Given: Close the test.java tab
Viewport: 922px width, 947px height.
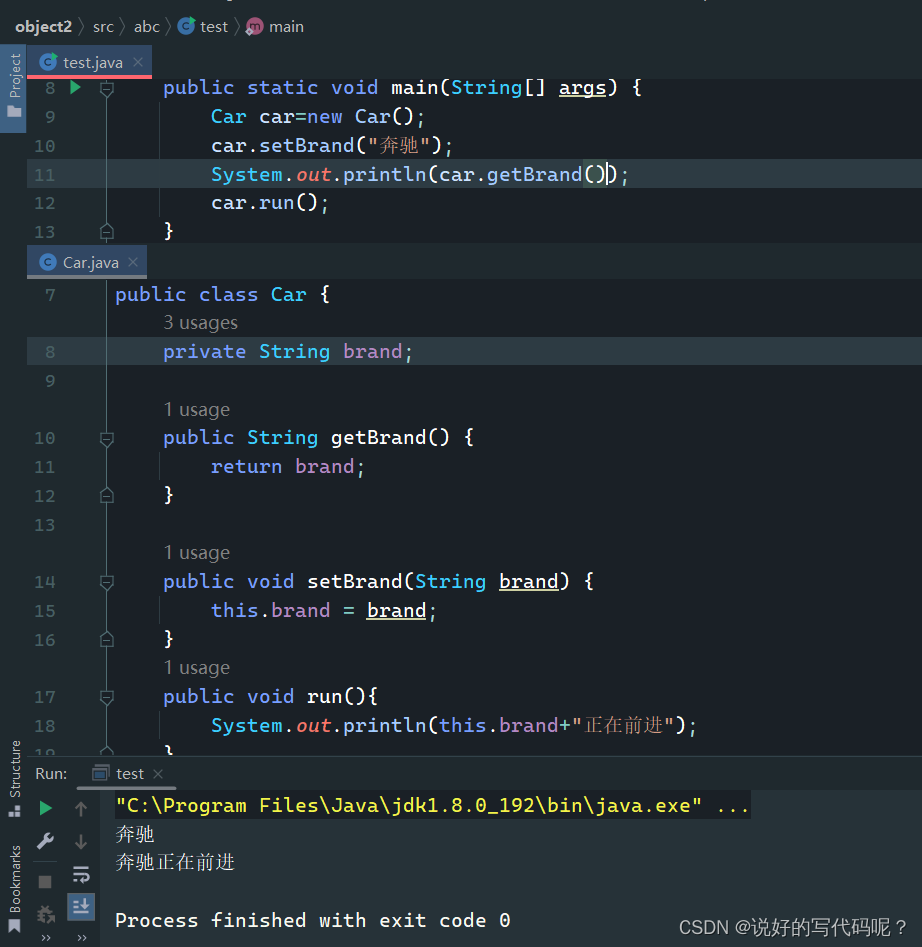Looking at the screenshot, I should (x=138, y=62).
